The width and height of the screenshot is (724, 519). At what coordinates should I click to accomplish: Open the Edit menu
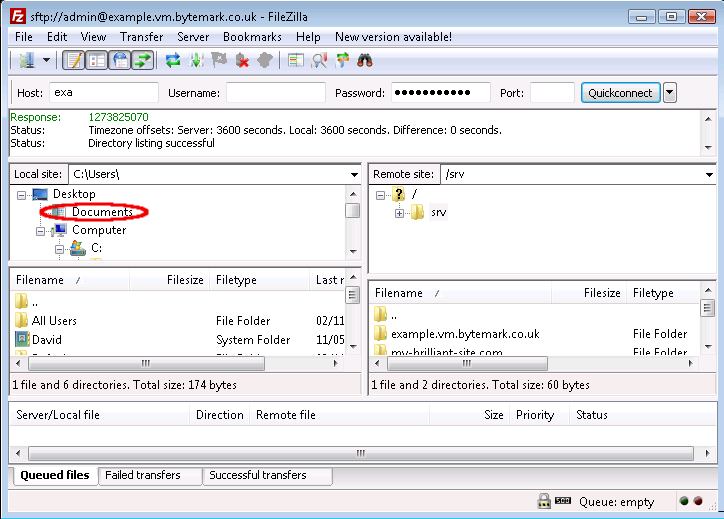57,37
